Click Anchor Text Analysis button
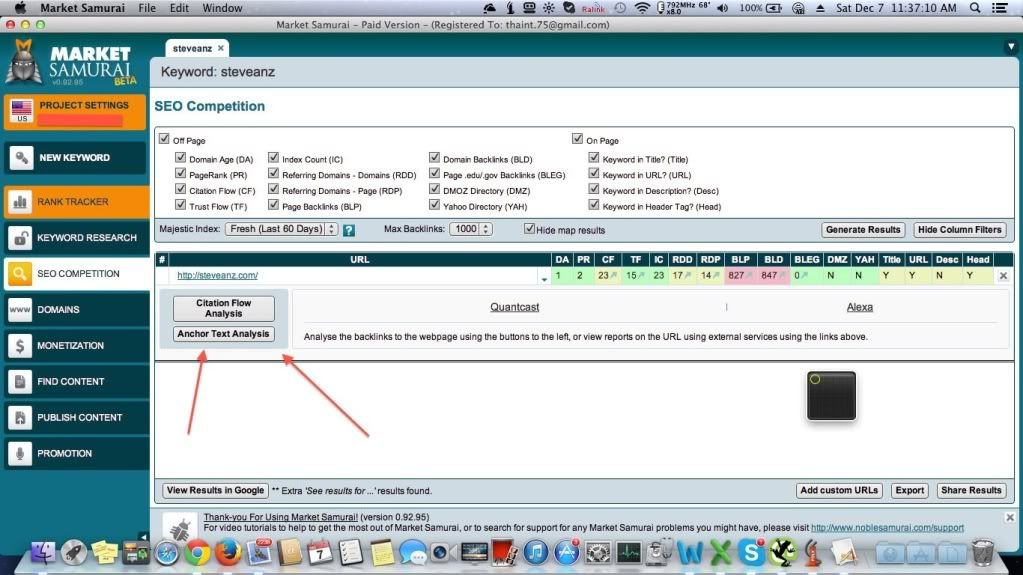The width and height of the screenshot is (1023, 575). click(x=223, y=334)
